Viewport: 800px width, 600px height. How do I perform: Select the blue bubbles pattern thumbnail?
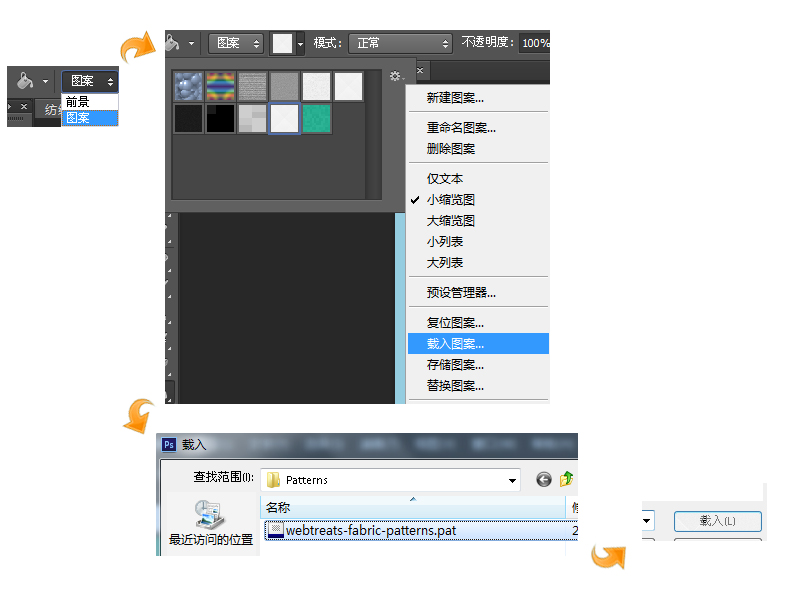[x=188, y=86]
